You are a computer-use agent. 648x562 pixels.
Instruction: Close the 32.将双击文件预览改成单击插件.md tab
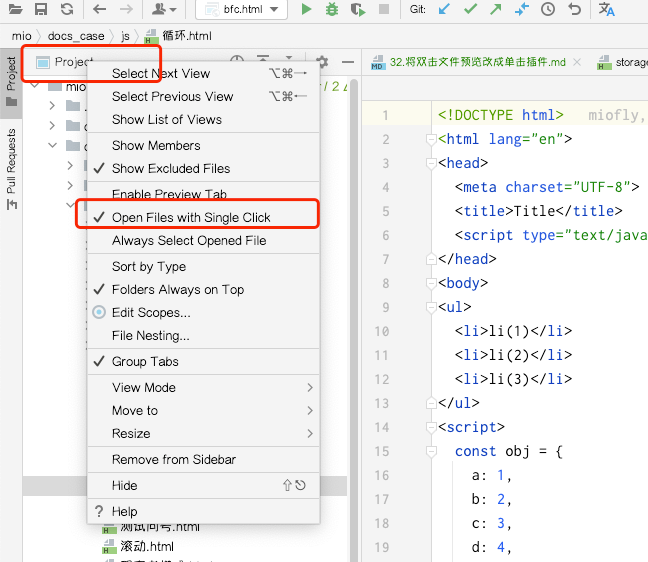click(x=577, y=62)
